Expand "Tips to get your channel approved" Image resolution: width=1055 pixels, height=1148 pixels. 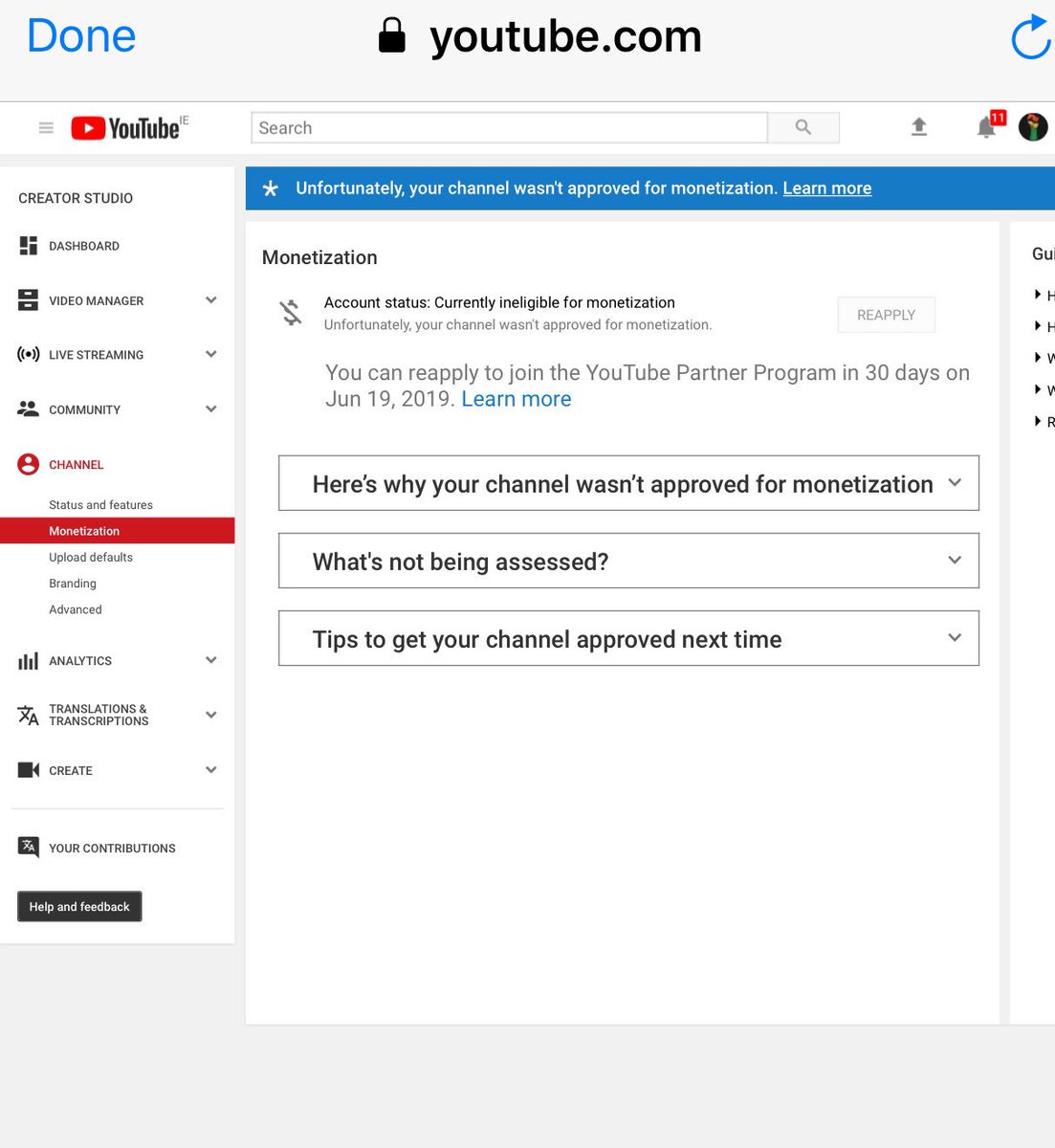point(628,638)
